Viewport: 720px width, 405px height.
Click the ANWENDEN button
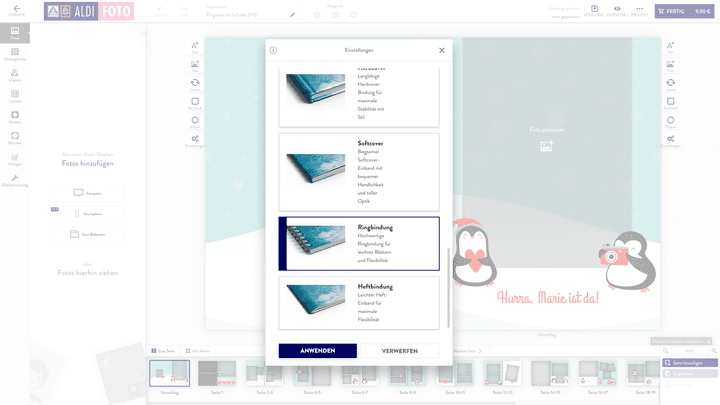318,351
